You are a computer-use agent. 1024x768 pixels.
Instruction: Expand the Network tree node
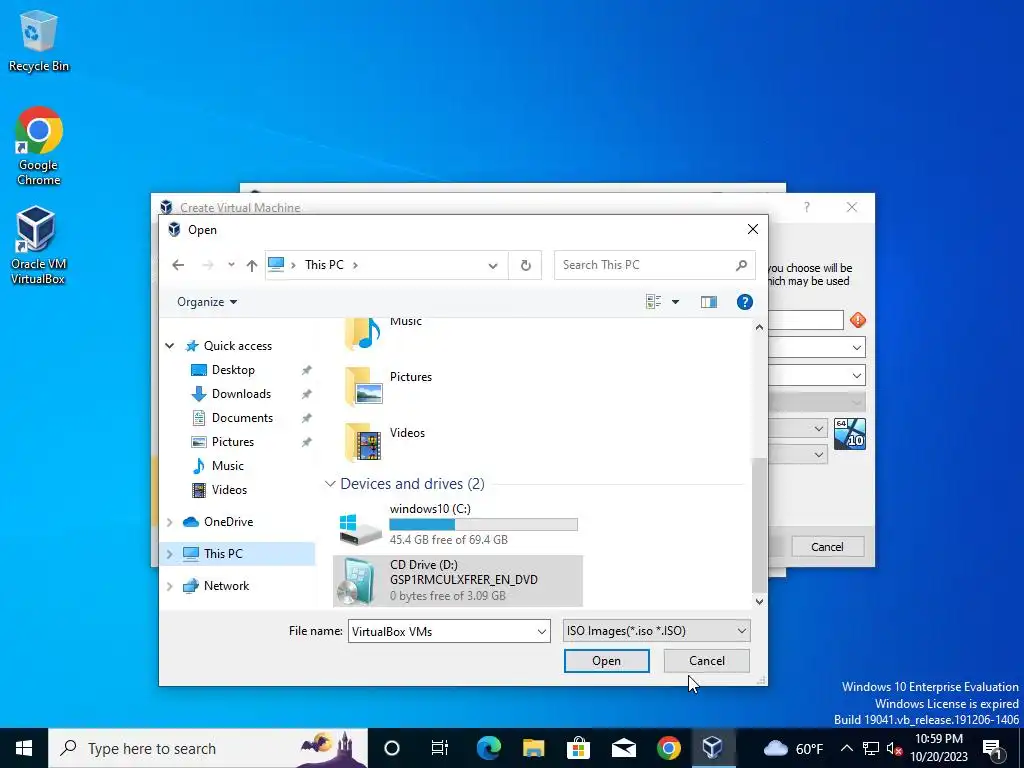[x=170, y=586]
